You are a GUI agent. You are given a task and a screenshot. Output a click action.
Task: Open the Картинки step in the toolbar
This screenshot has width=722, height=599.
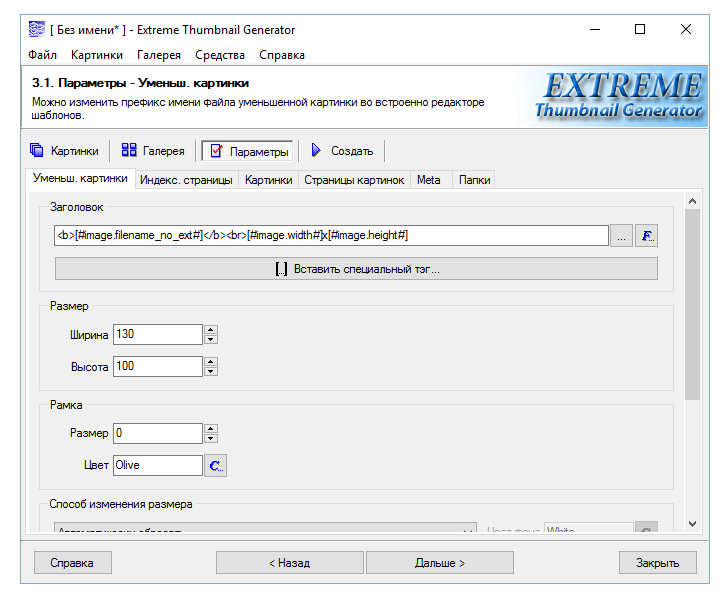click(64, 151)
